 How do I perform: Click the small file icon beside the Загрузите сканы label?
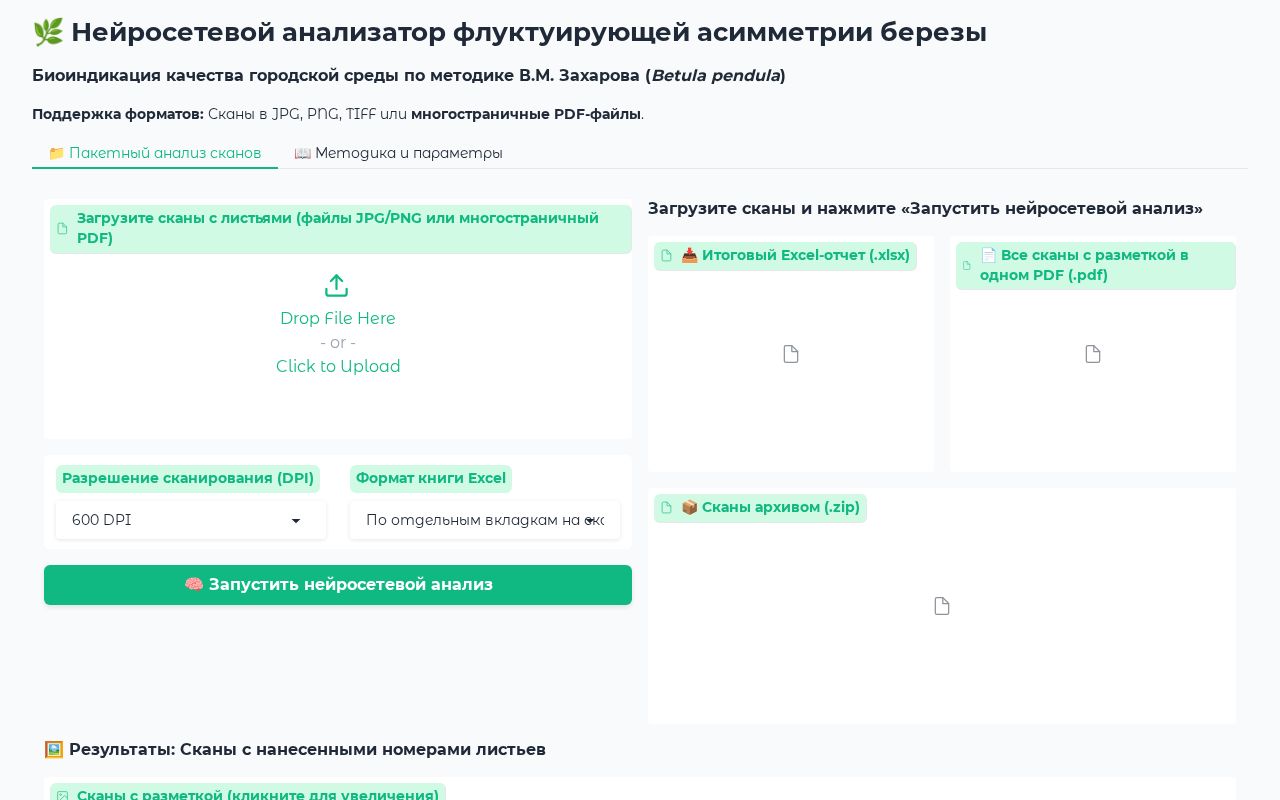63,229
